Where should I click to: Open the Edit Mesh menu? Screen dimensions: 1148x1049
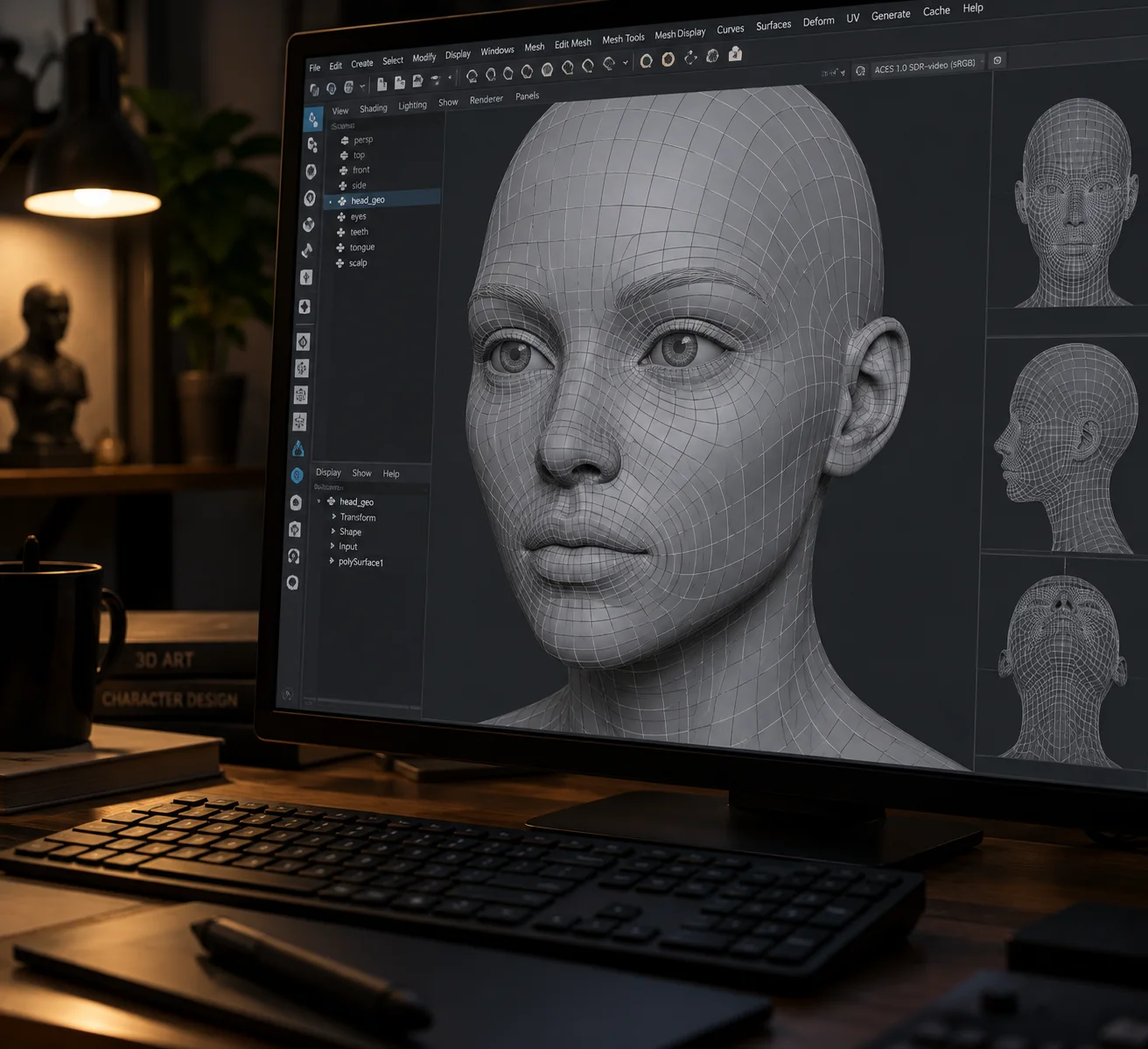[x=573, y=43]
